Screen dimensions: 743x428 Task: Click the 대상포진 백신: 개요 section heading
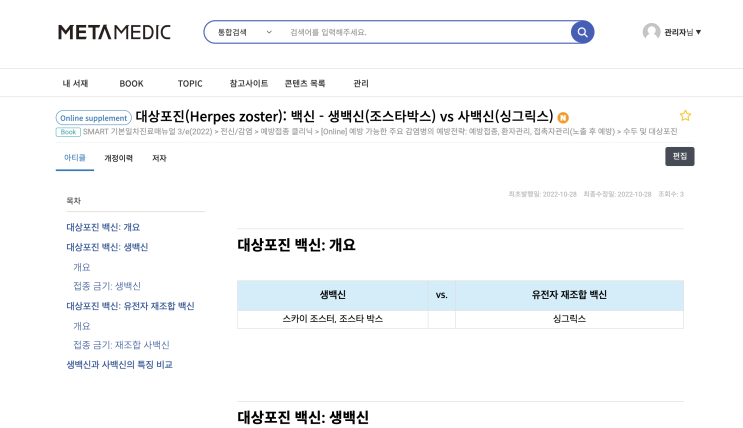(296, 245)
